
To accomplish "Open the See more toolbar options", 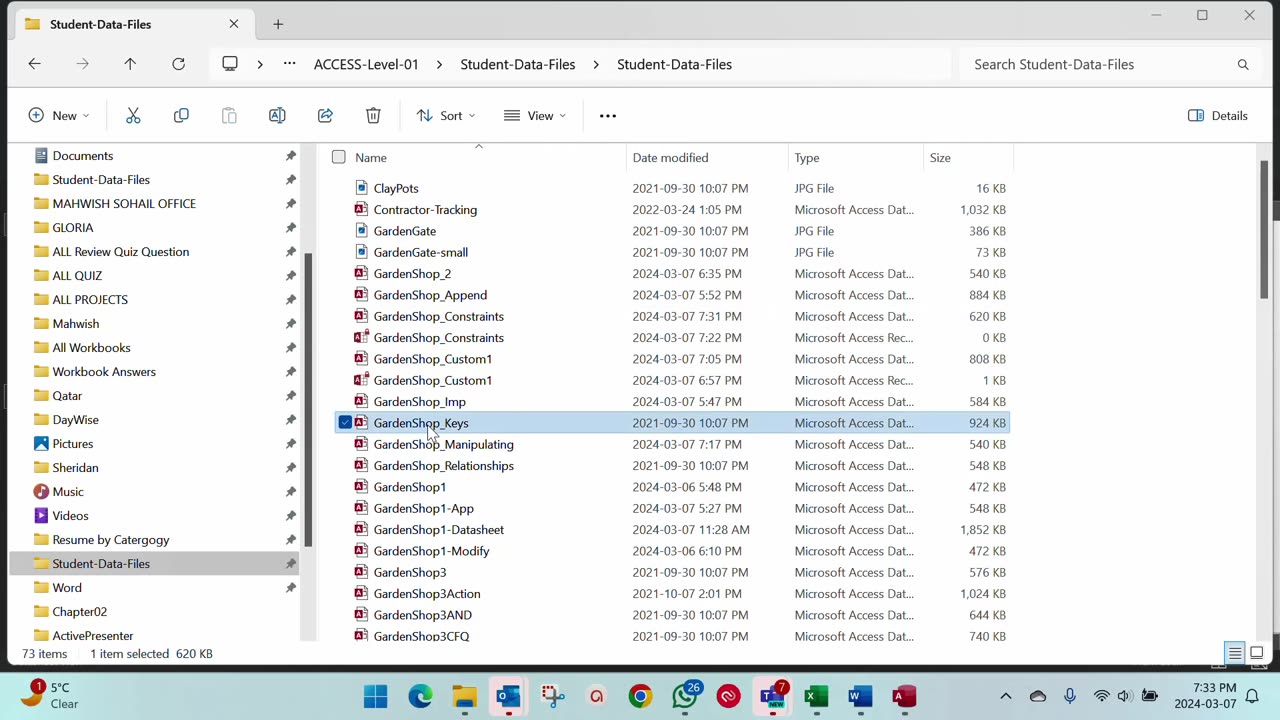I will click(x=608, y=116).
